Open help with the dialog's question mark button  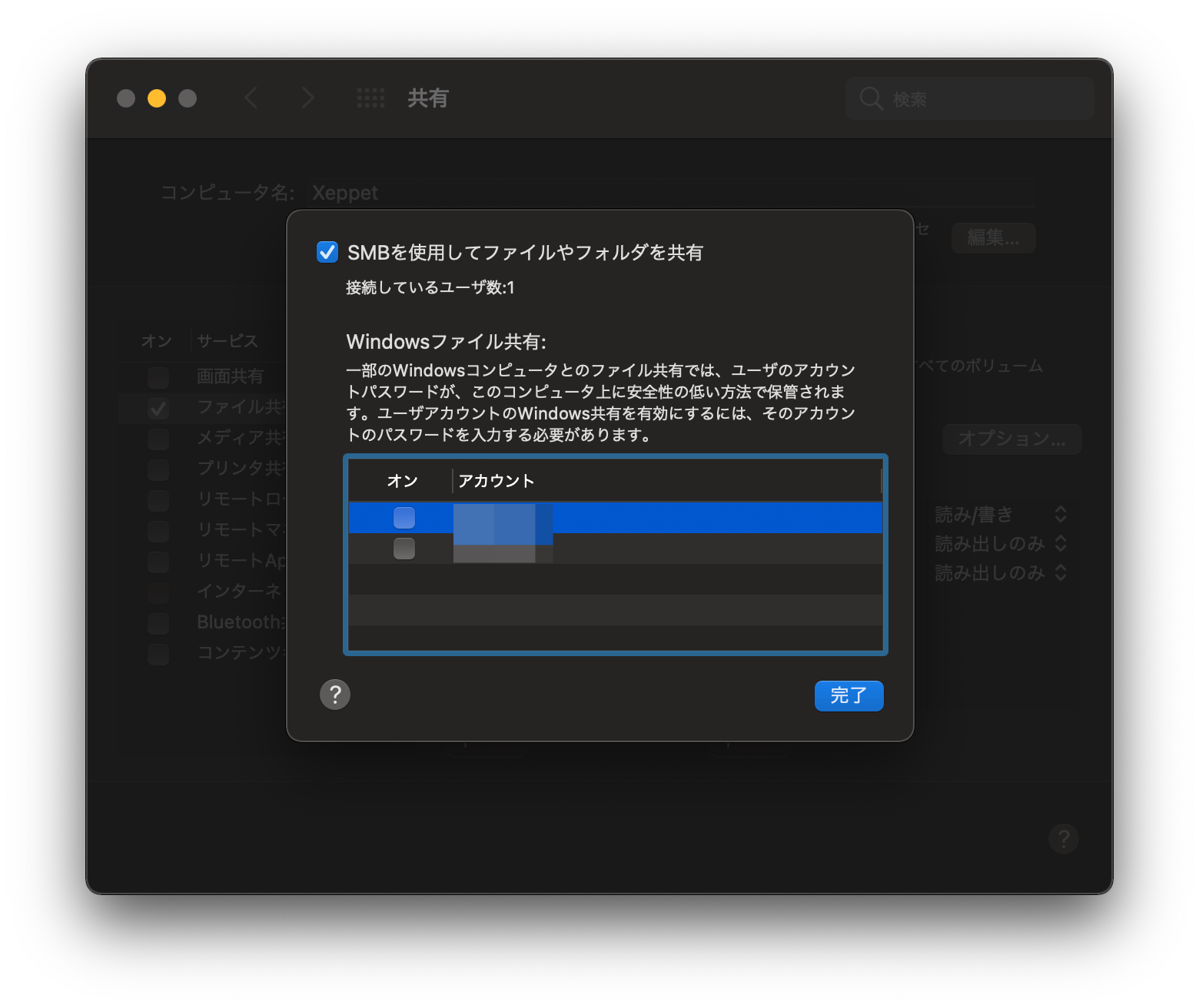click(x=335, y=695)
